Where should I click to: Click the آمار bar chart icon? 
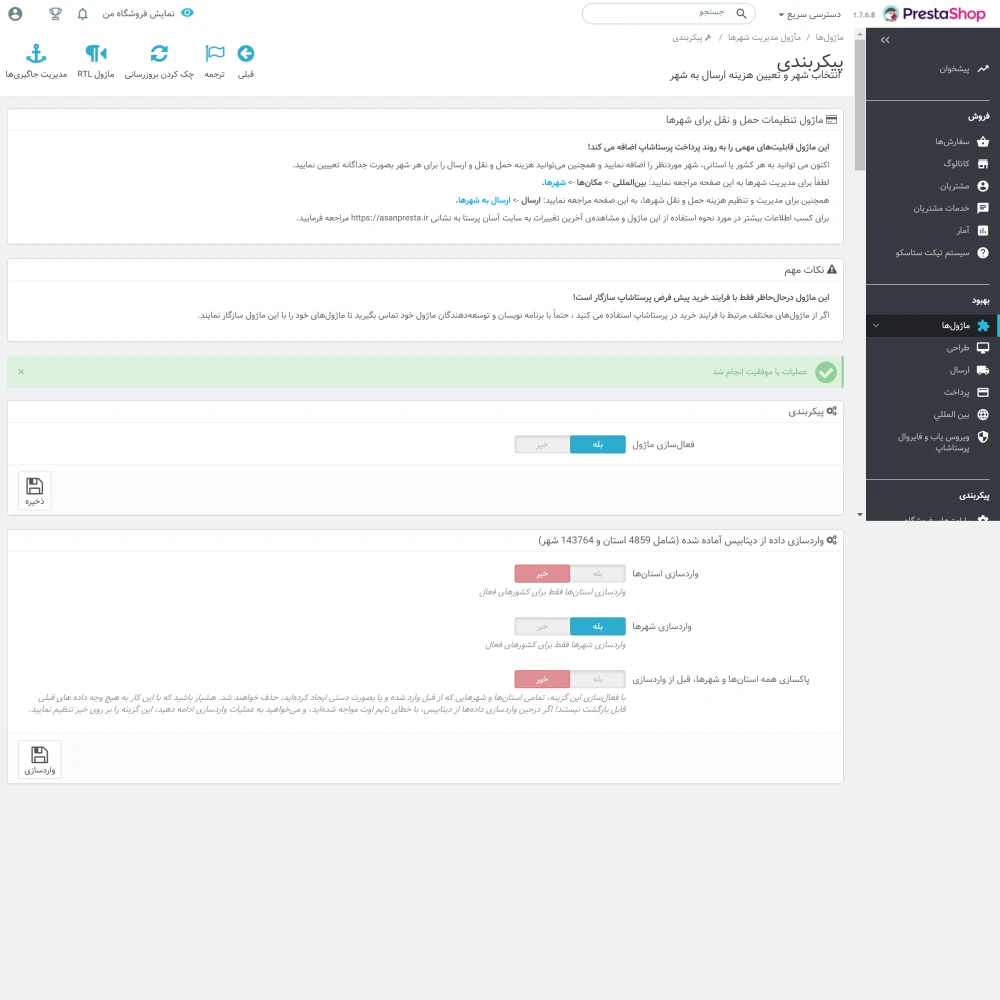[x=983, y=230]
